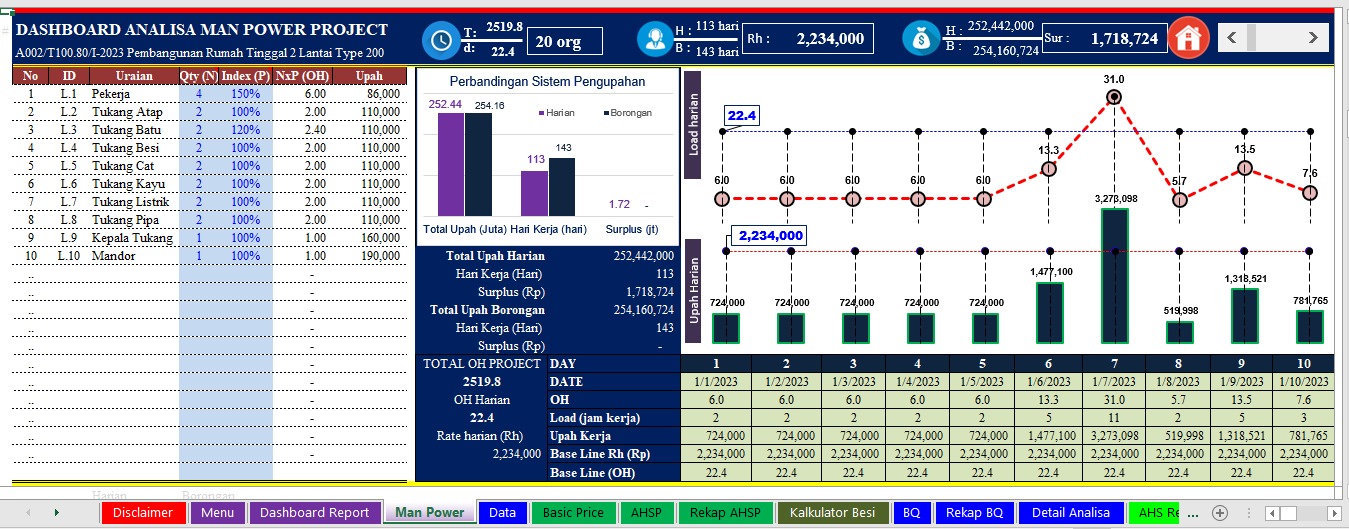Add a new sheet with plus icon

pos(1219,512)
